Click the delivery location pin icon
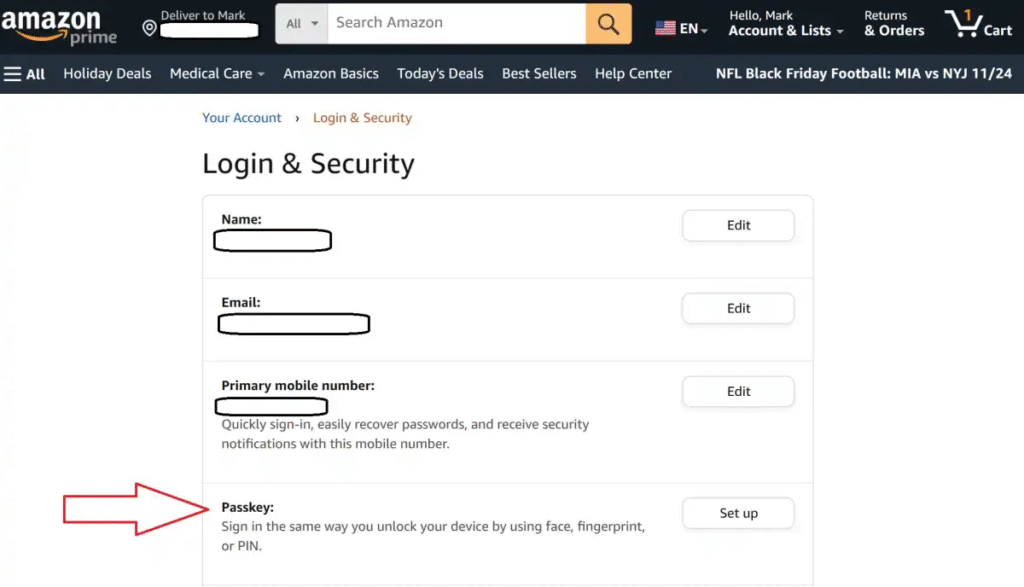This screenshot has width=1024, height=587. click(149, 28)
